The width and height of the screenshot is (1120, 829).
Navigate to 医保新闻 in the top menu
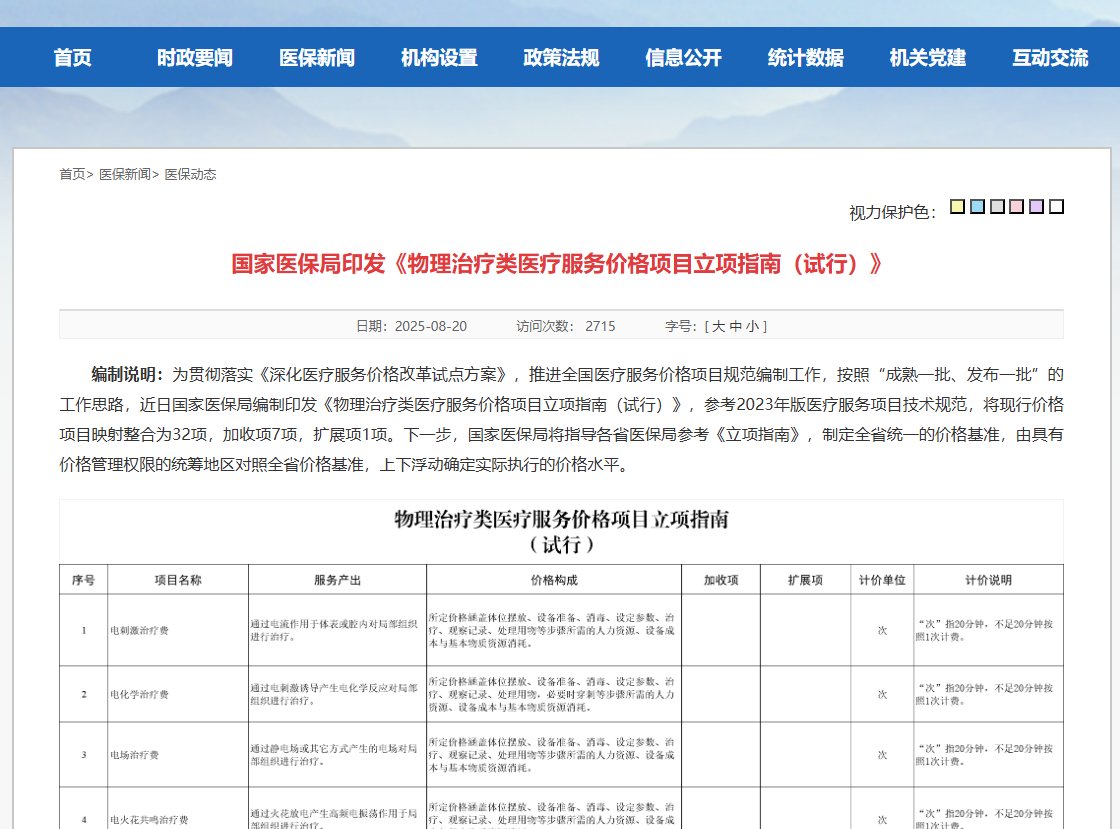(317, 57)
